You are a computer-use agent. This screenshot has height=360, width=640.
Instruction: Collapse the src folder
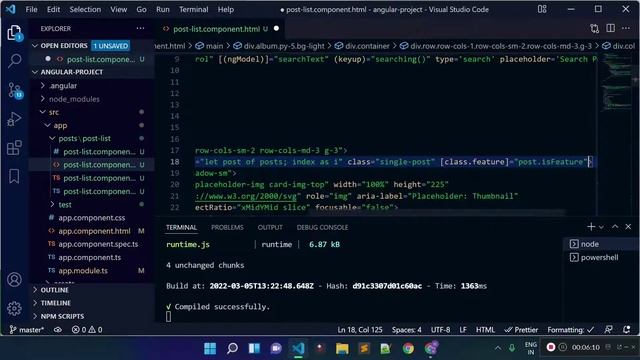tap(43, 112)
